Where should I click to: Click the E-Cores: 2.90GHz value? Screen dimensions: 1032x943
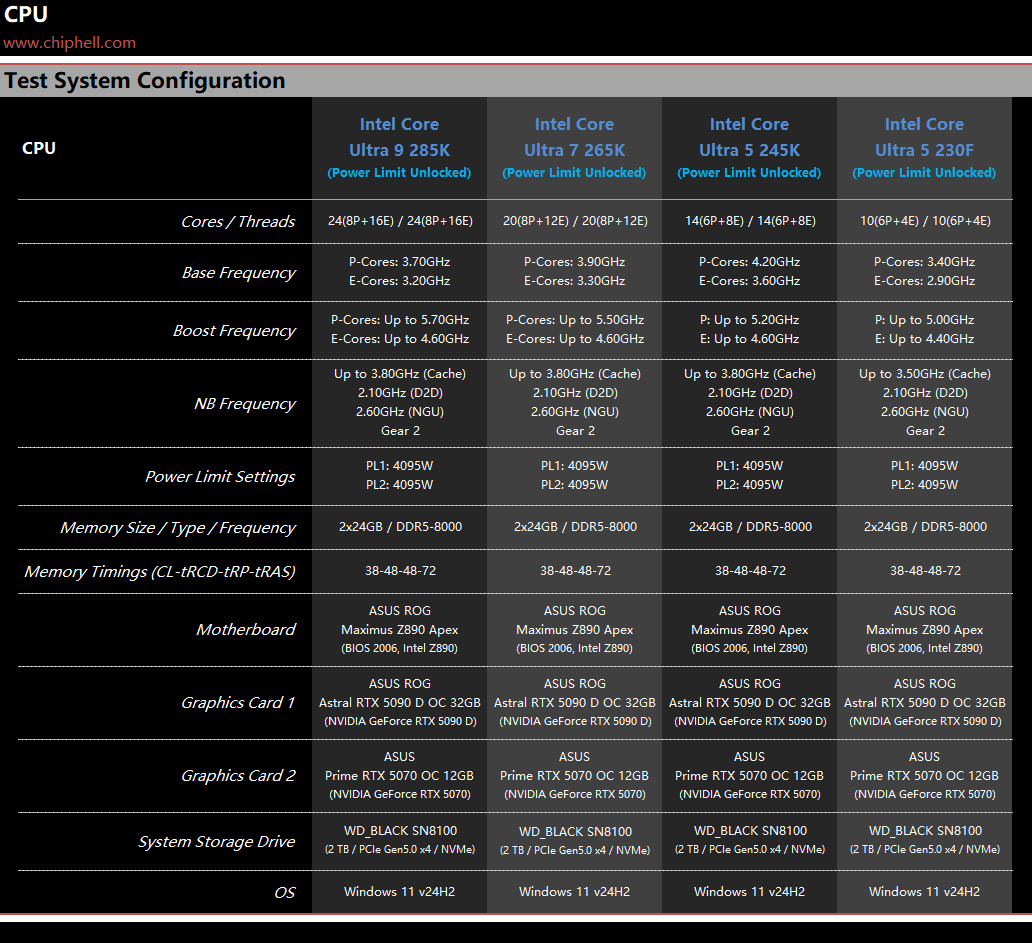tap(925, 281)
